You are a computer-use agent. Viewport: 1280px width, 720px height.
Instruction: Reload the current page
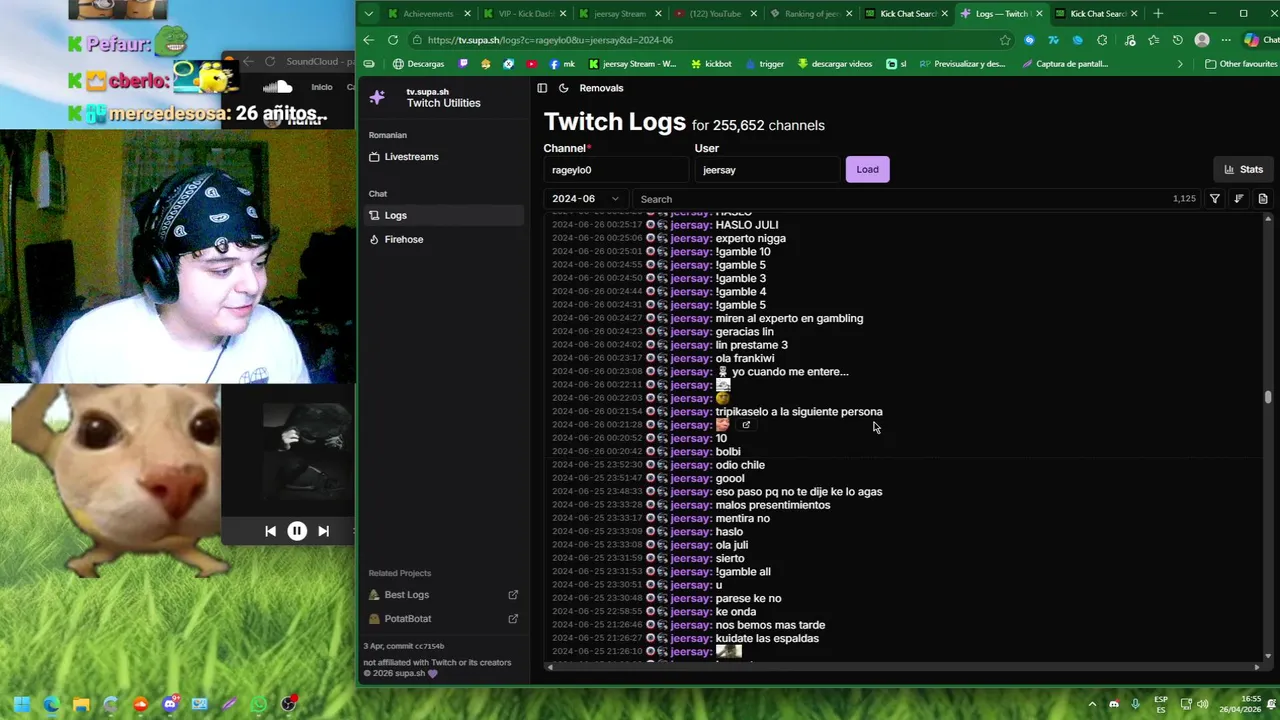(x=393, y=40)
